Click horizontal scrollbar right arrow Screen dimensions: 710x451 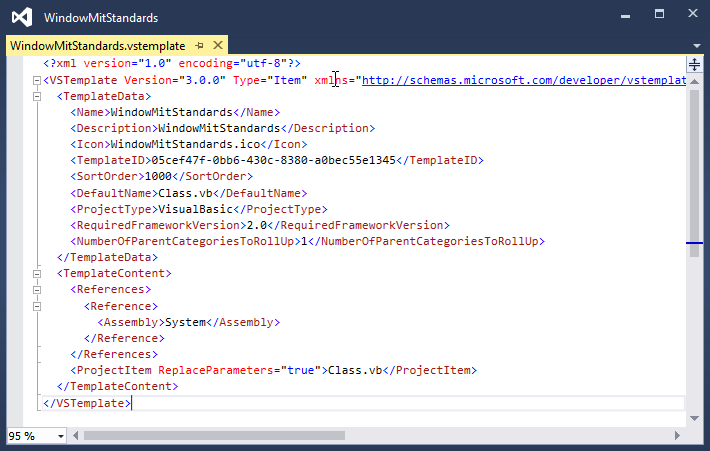tap(679, 436)
